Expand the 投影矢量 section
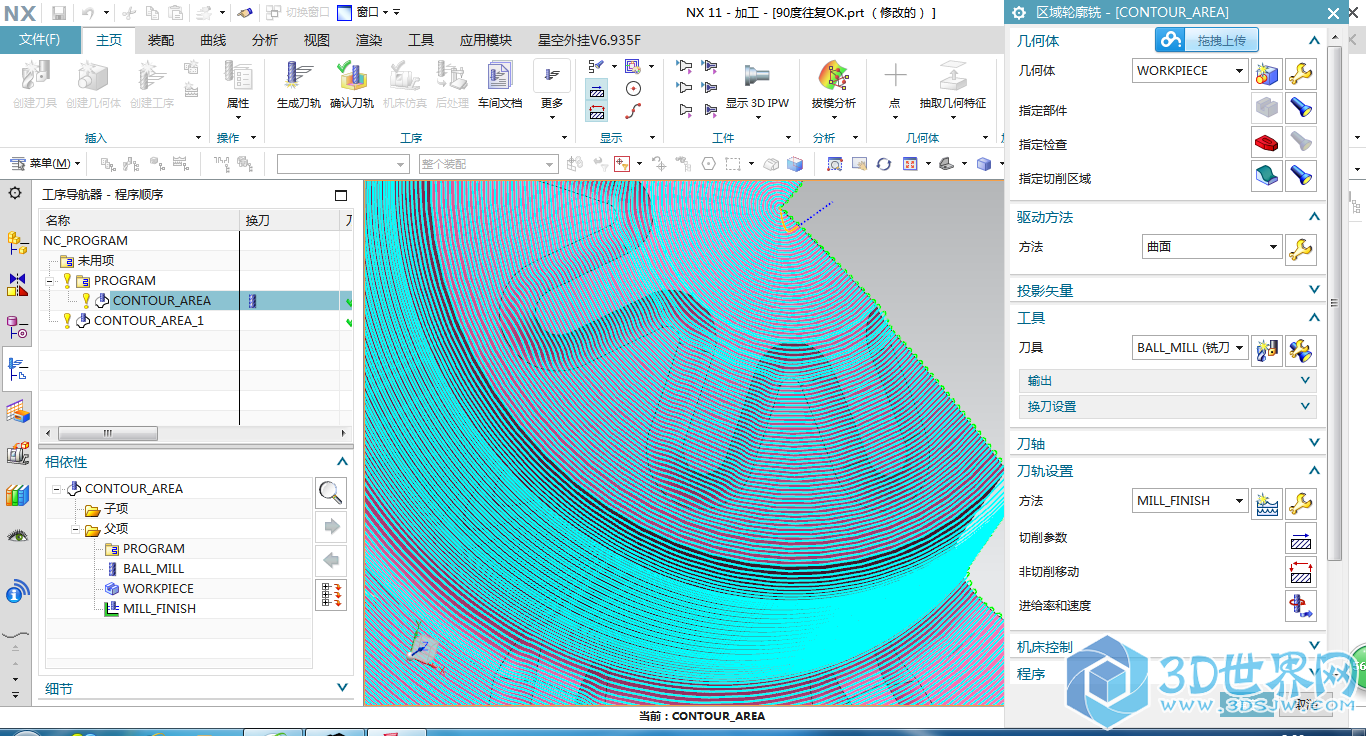The height and width of the screenshot is (736, 1366). click(1315, 290)
